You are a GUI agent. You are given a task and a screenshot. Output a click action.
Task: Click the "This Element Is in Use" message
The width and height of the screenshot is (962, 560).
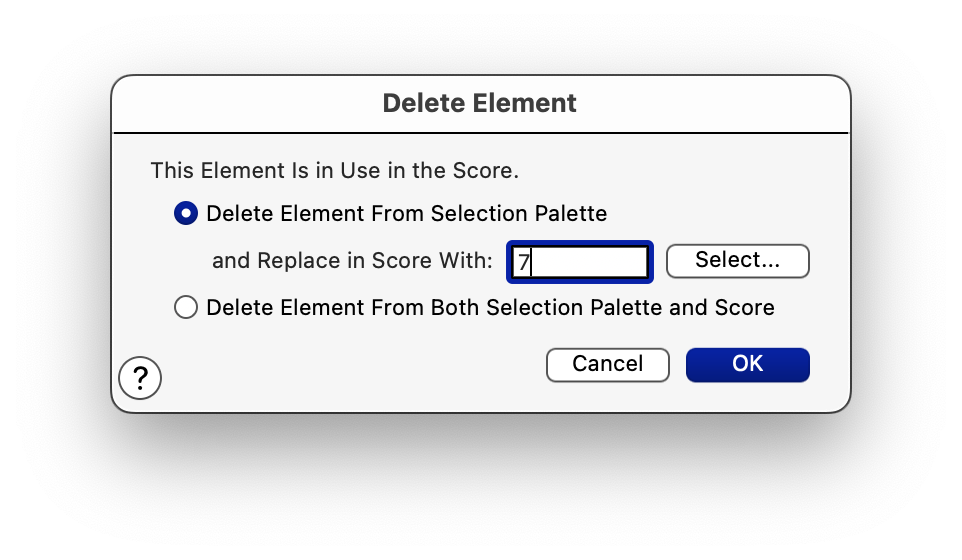tap(334, 170)
